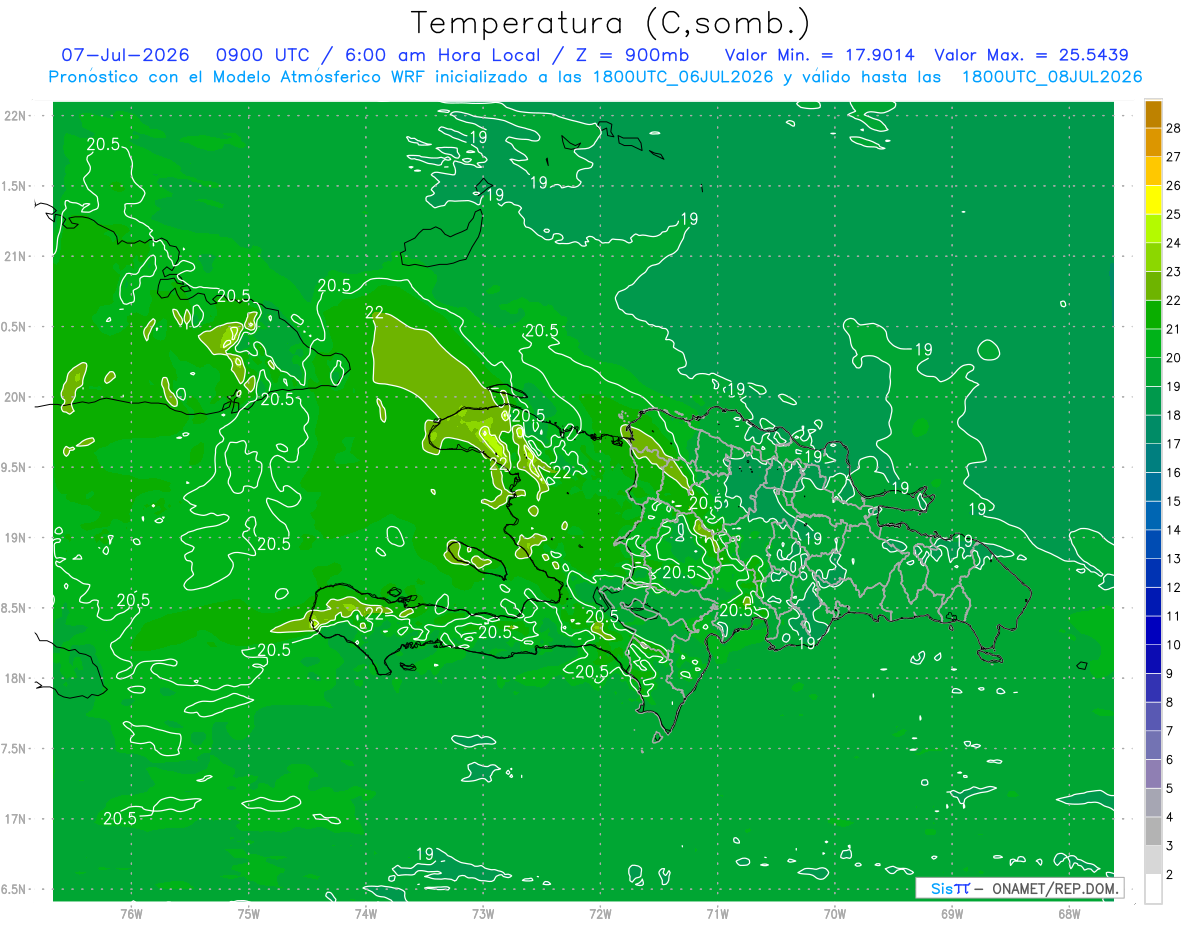Click the colorbar label 19
1200x927 pixels.
point(1175,386)
